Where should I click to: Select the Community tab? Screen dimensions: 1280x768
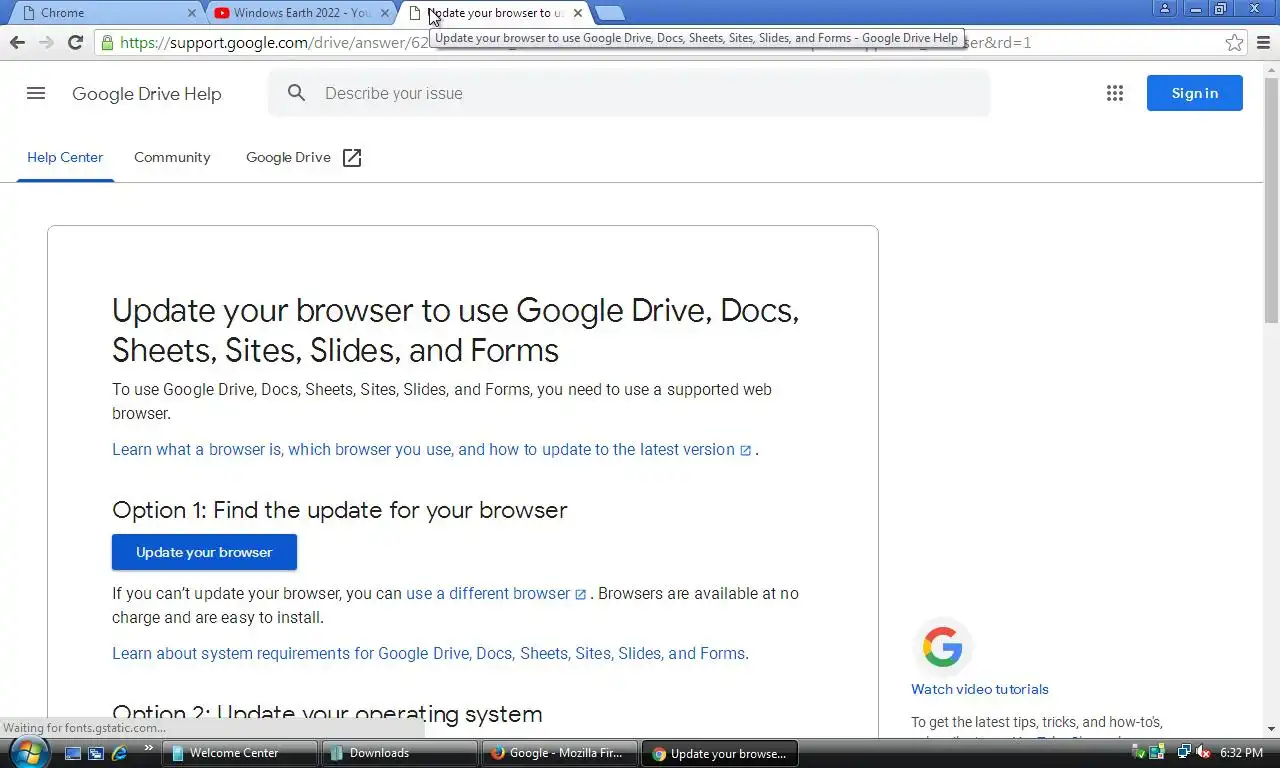(172, 157)
